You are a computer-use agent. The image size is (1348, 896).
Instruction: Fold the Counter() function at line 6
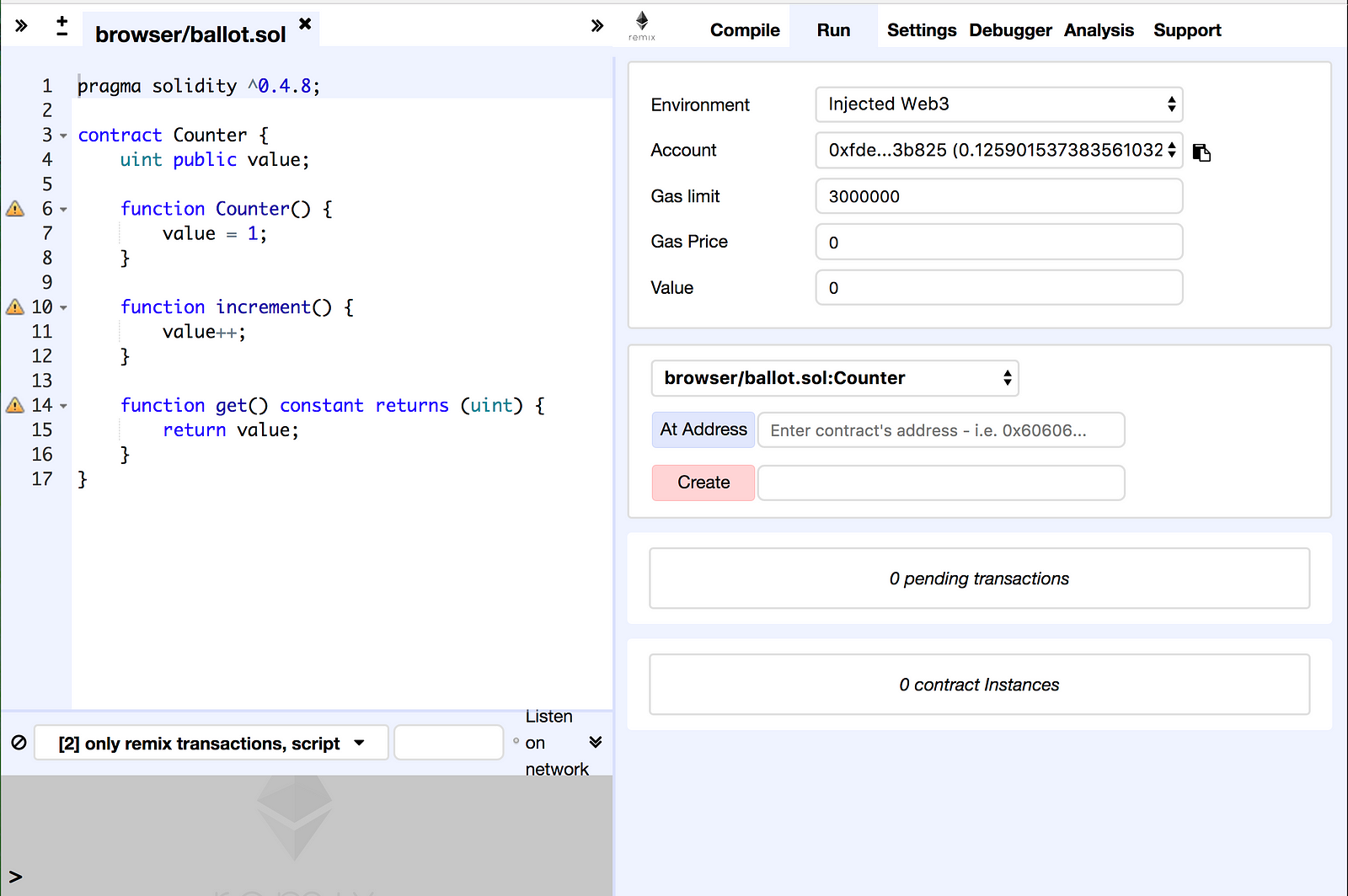tap(63, 210)
